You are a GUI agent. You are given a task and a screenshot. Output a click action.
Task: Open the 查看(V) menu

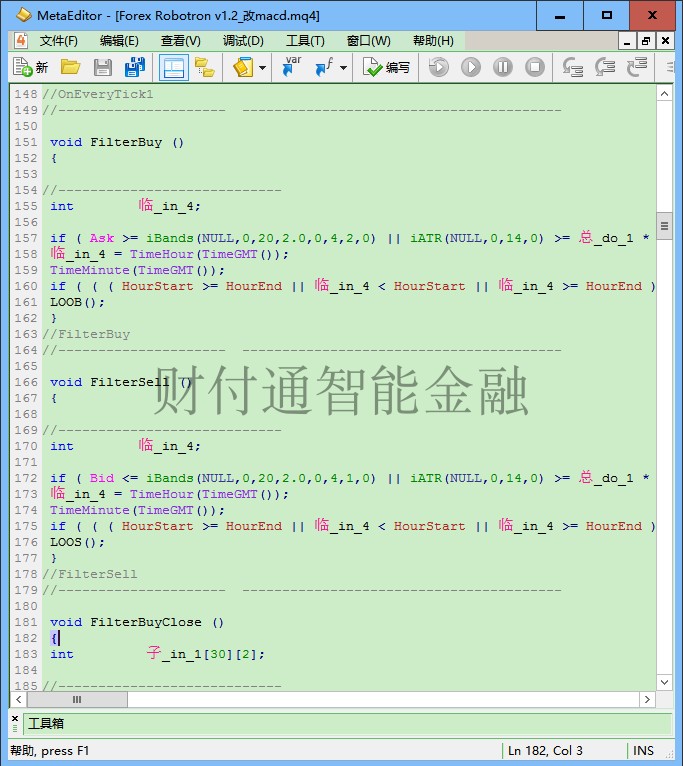tap(181, 41)
